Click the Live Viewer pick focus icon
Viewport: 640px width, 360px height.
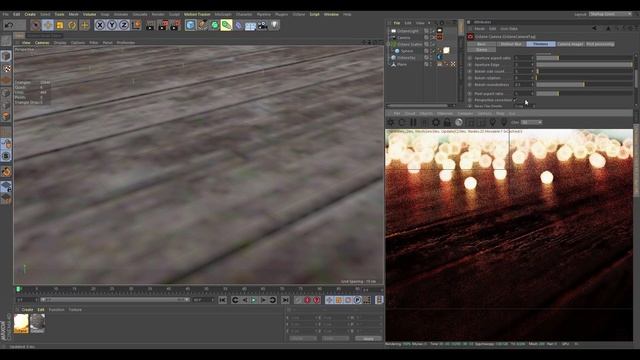[x=493, y=122]
